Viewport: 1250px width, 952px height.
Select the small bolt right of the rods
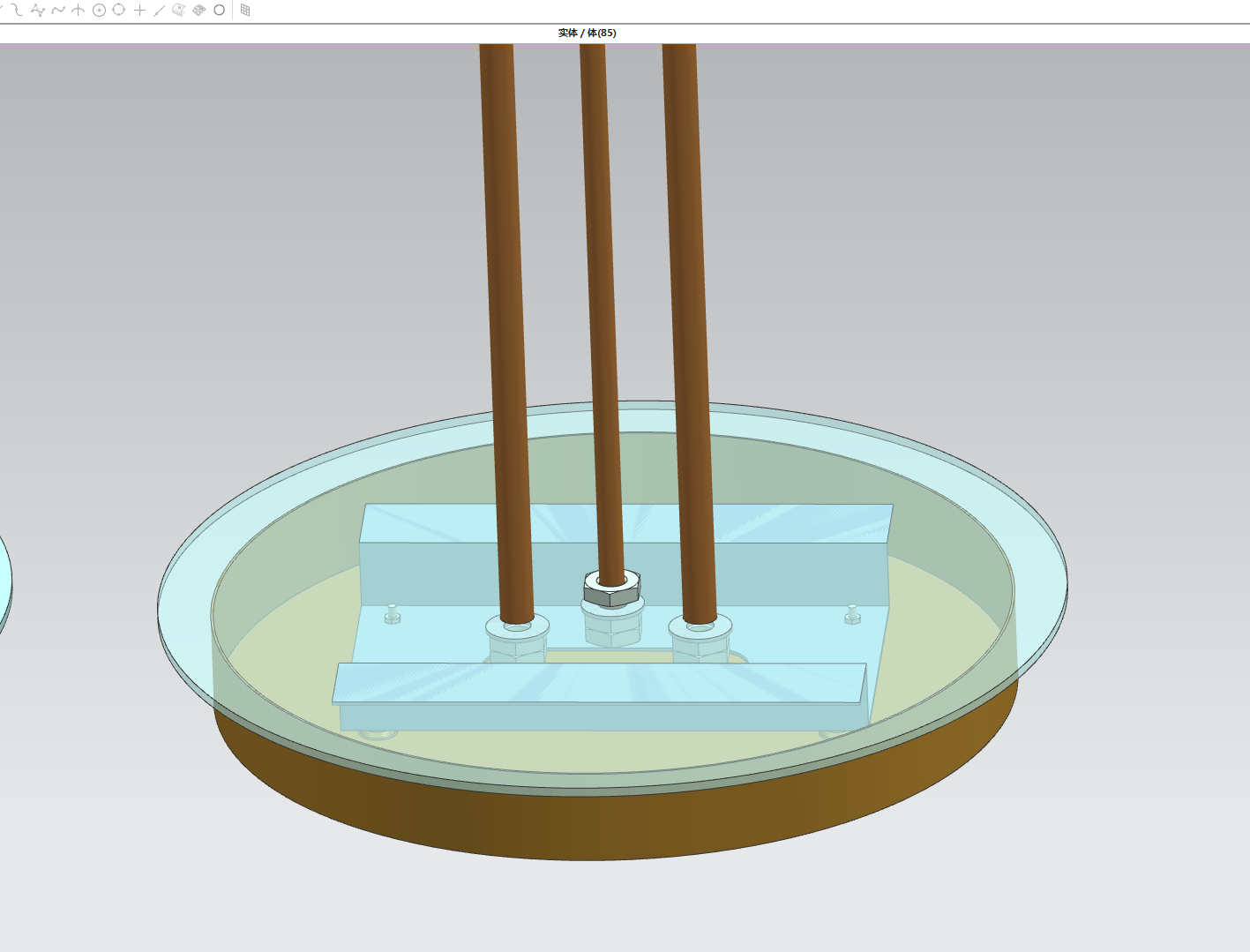852,614
